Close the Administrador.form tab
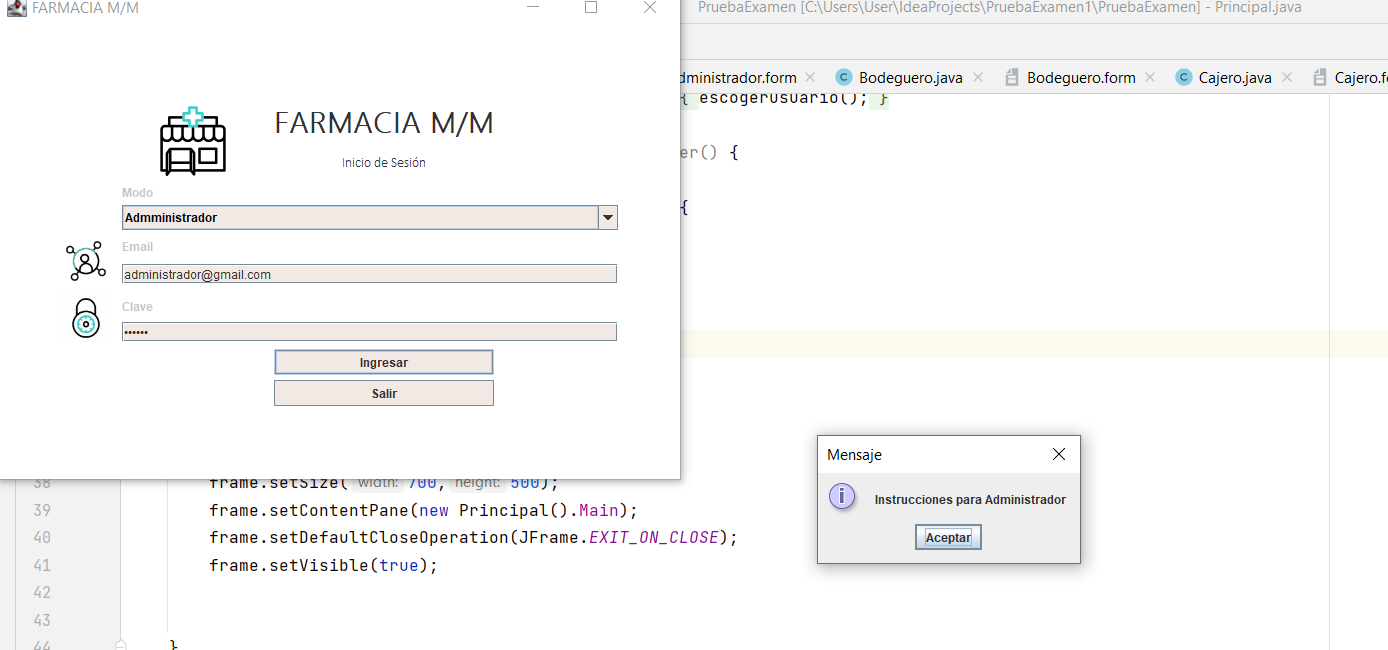This screenshot has width=1388, height=650. pyautogui.click(x=810, y=77)
